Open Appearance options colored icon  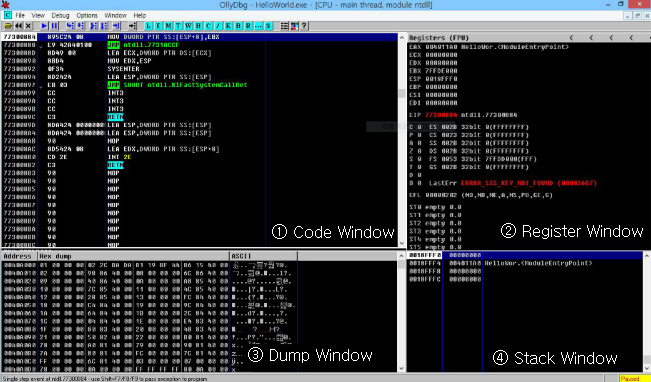point(294,26)
